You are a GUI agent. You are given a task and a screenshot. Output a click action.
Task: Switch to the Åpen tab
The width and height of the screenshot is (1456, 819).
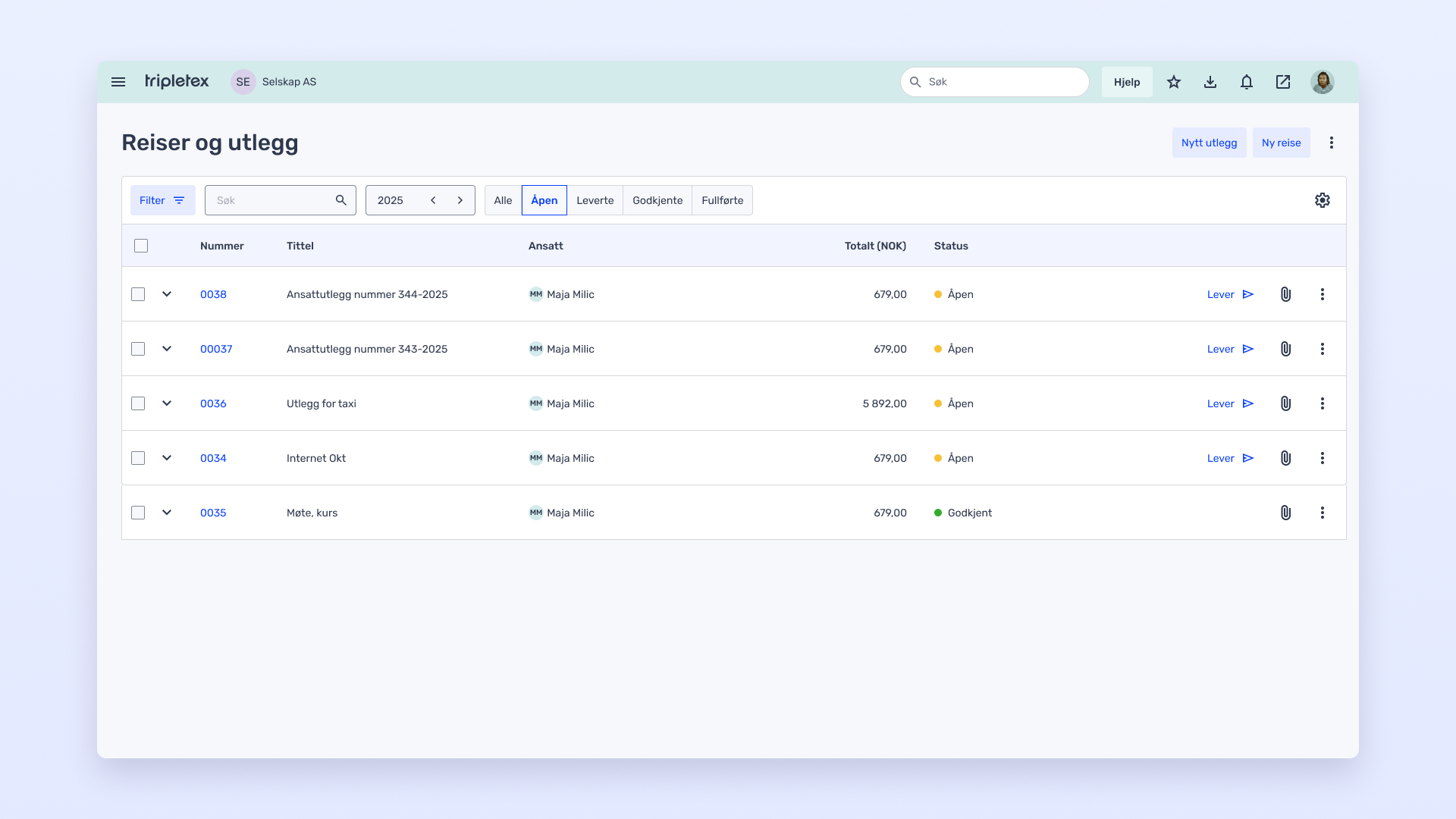(544, 200)
